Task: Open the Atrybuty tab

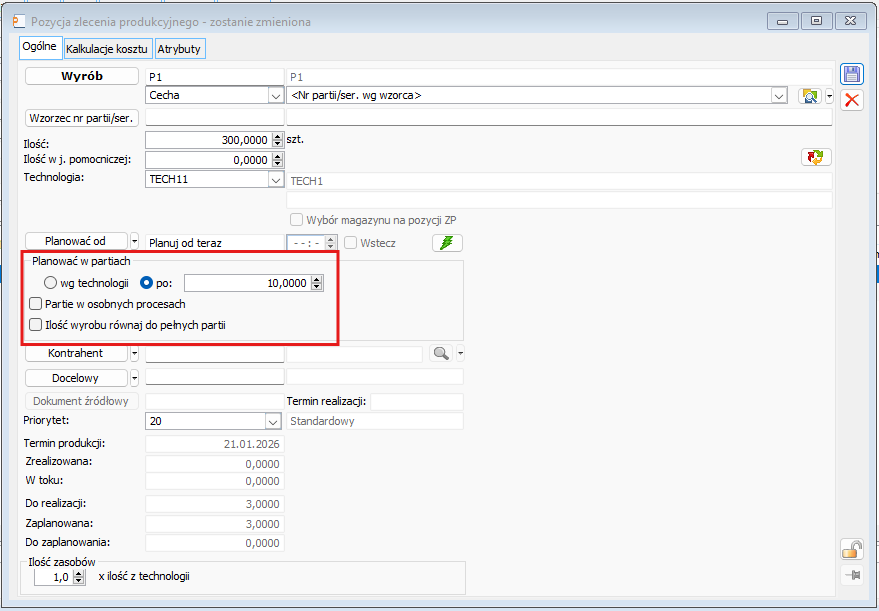Action: (x=179, y=48)
